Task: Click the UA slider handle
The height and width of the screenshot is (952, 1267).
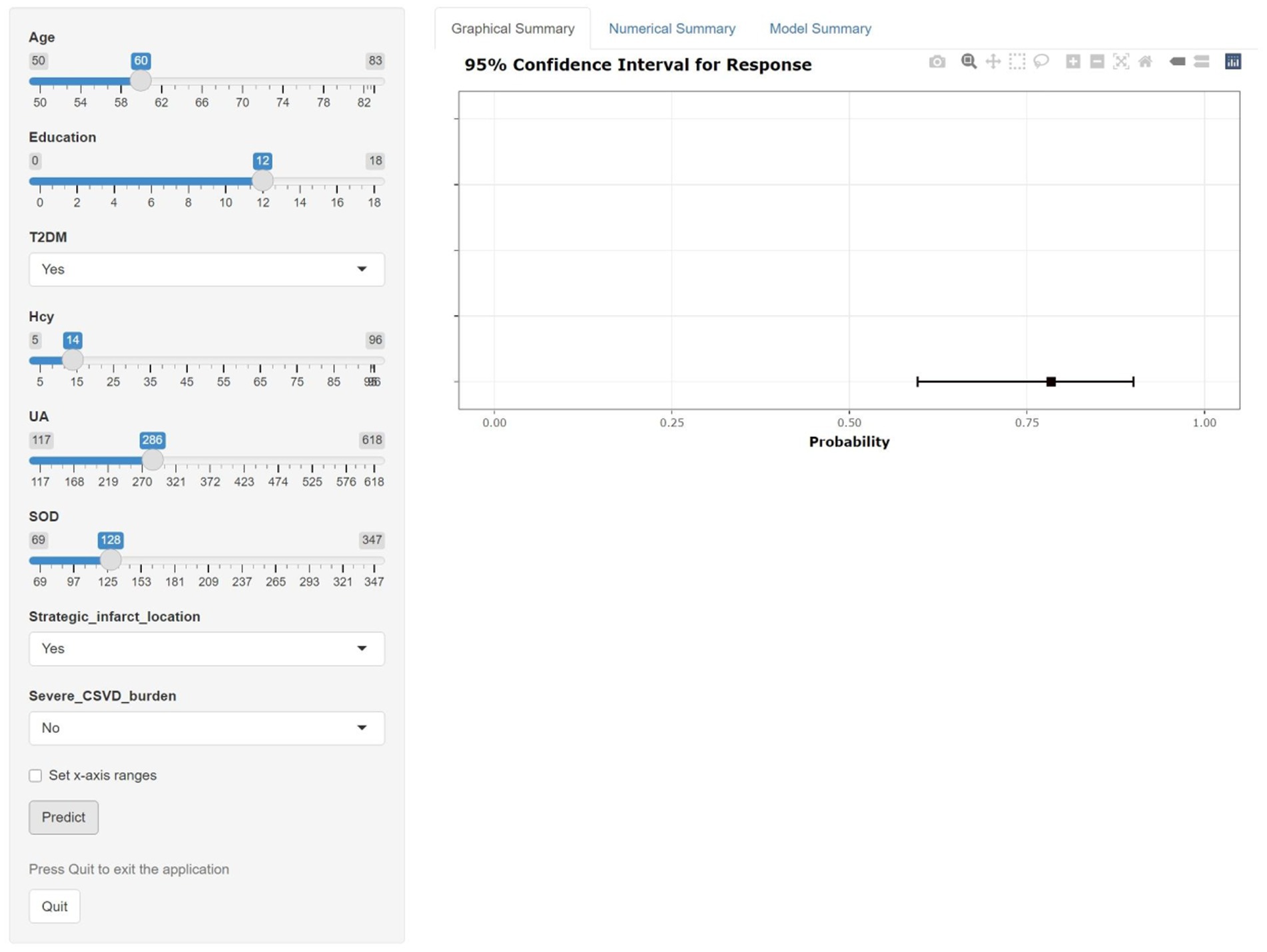Action: 153,460
